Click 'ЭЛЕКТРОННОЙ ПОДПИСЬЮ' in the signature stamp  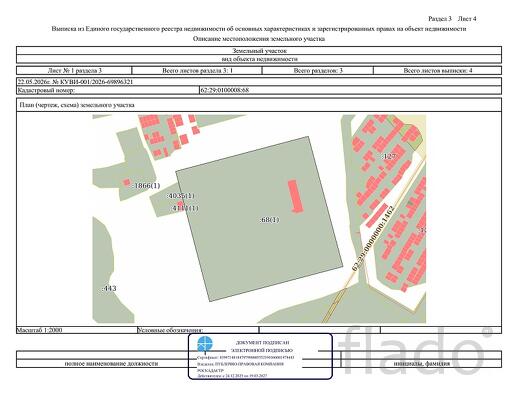pos(262,350)
